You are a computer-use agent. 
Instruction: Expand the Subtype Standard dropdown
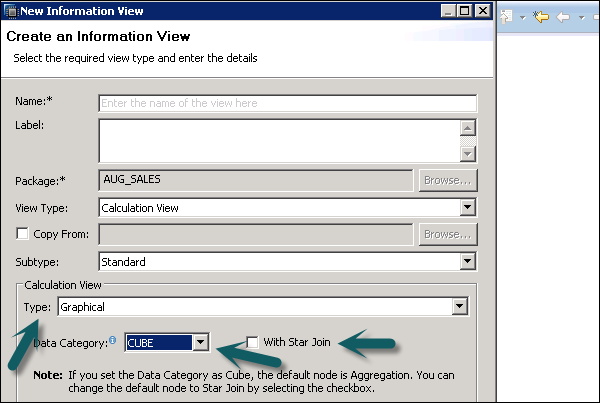[466, 262]
